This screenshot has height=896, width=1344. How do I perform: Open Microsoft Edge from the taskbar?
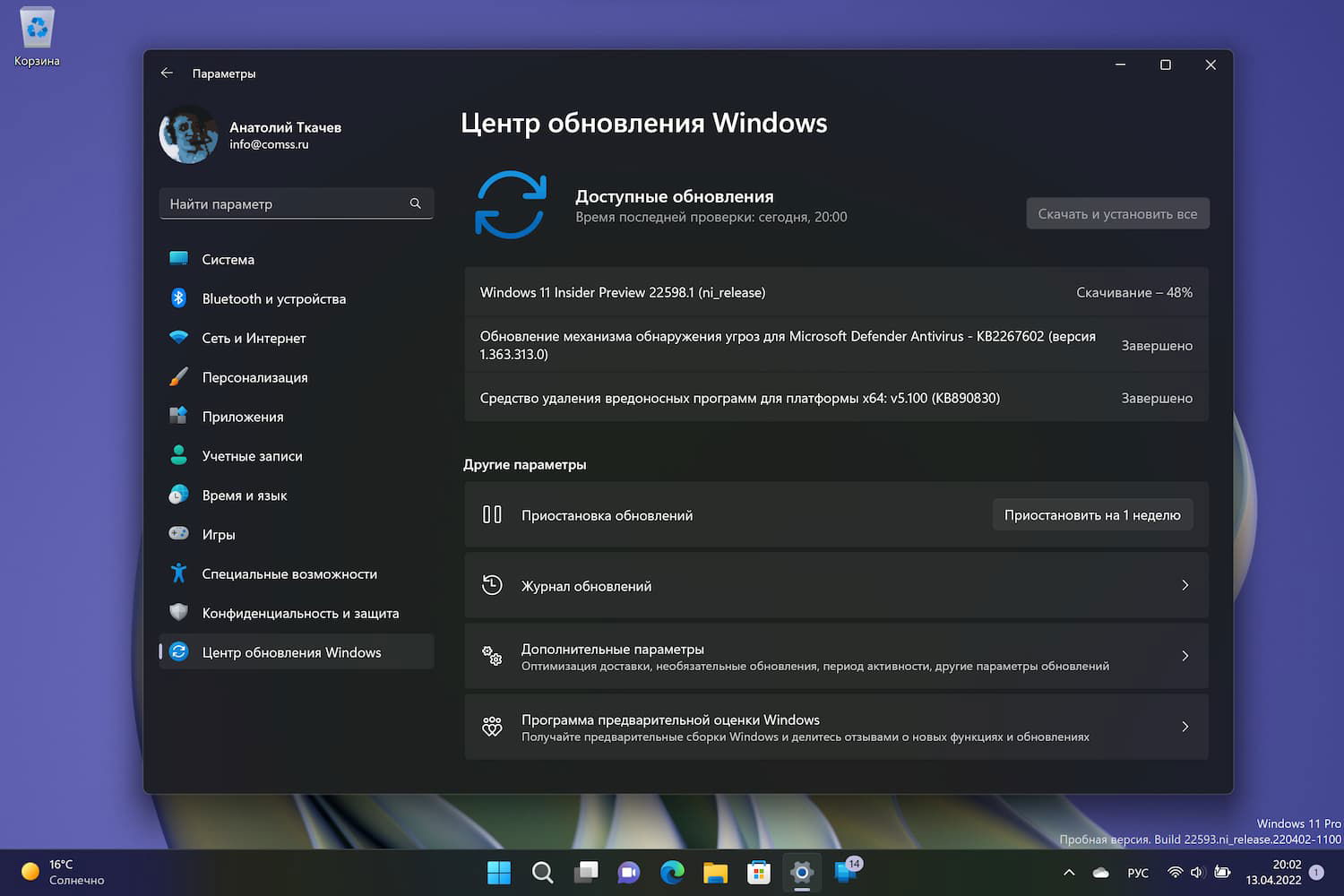(x=672, y=872)
